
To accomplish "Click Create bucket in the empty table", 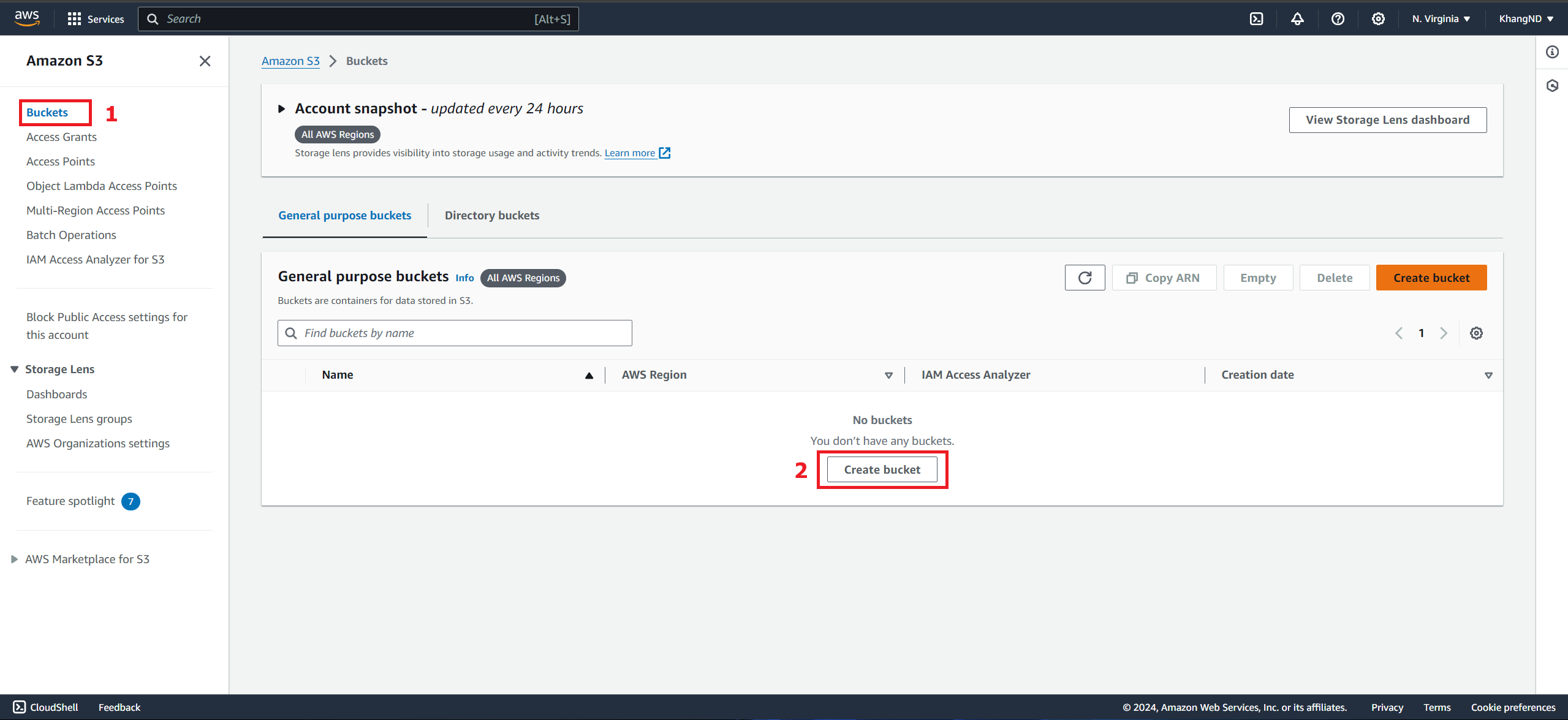I will coord(882,469).
